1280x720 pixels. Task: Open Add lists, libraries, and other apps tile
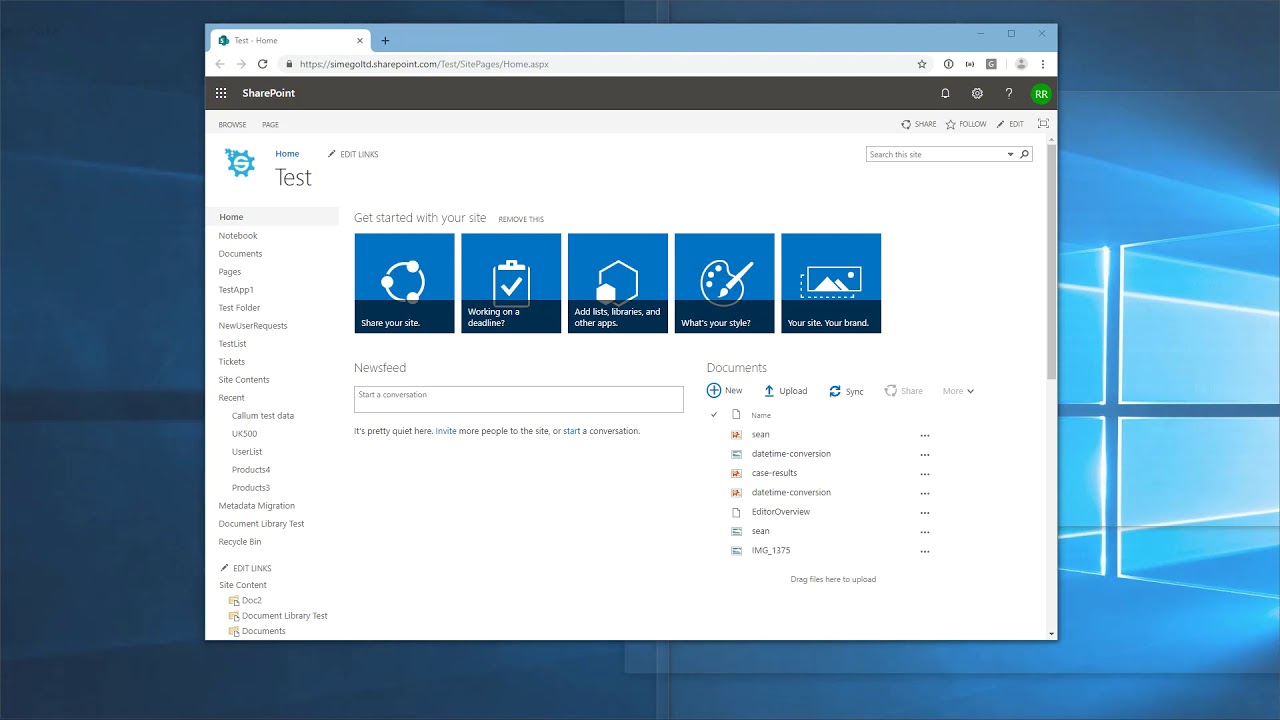click(618, 283)
